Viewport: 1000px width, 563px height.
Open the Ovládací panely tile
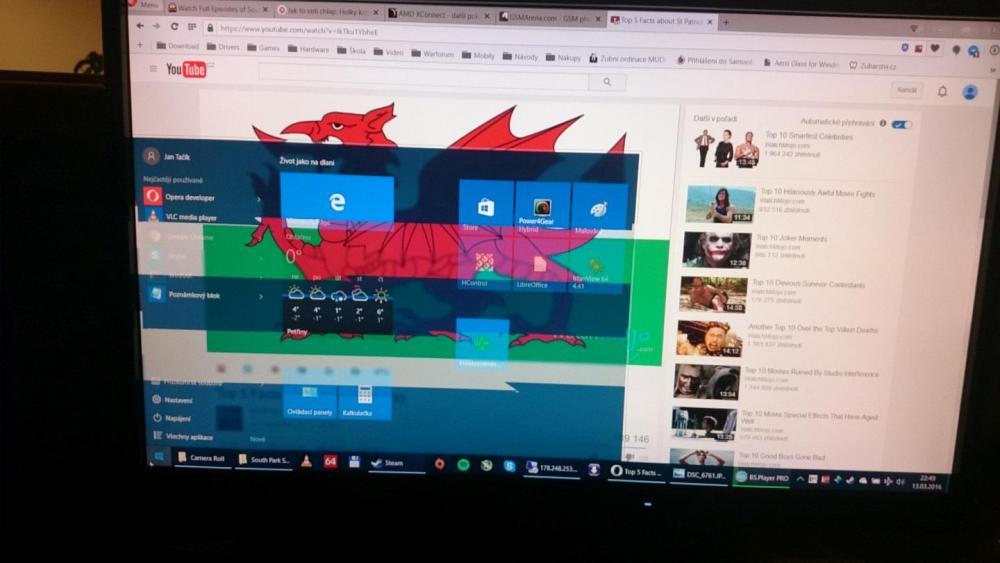click(309, 395)
